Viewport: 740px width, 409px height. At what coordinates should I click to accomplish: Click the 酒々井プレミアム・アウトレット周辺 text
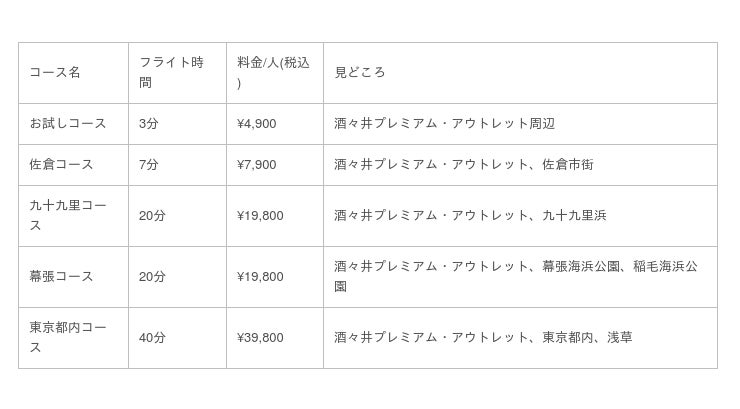coord(444,124)
